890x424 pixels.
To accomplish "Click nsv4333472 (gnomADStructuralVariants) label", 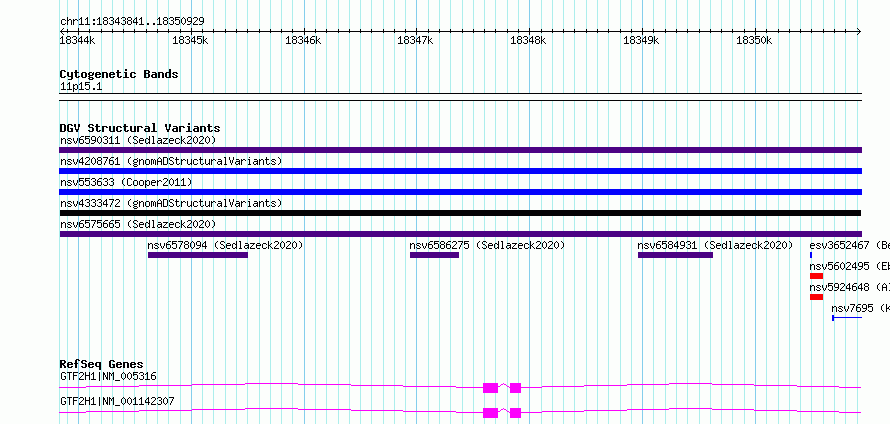I will coord(171,203).
